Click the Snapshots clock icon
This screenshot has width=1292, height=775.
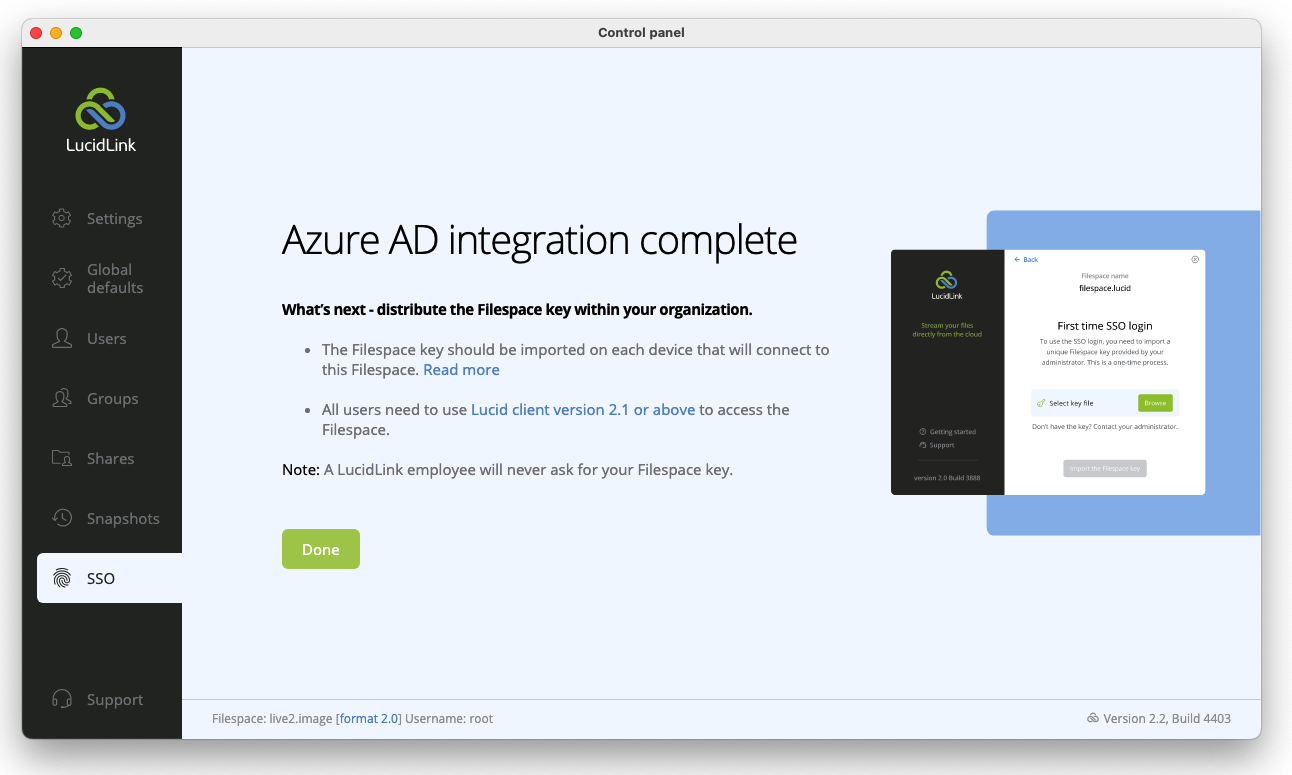(x=62, y=518)
